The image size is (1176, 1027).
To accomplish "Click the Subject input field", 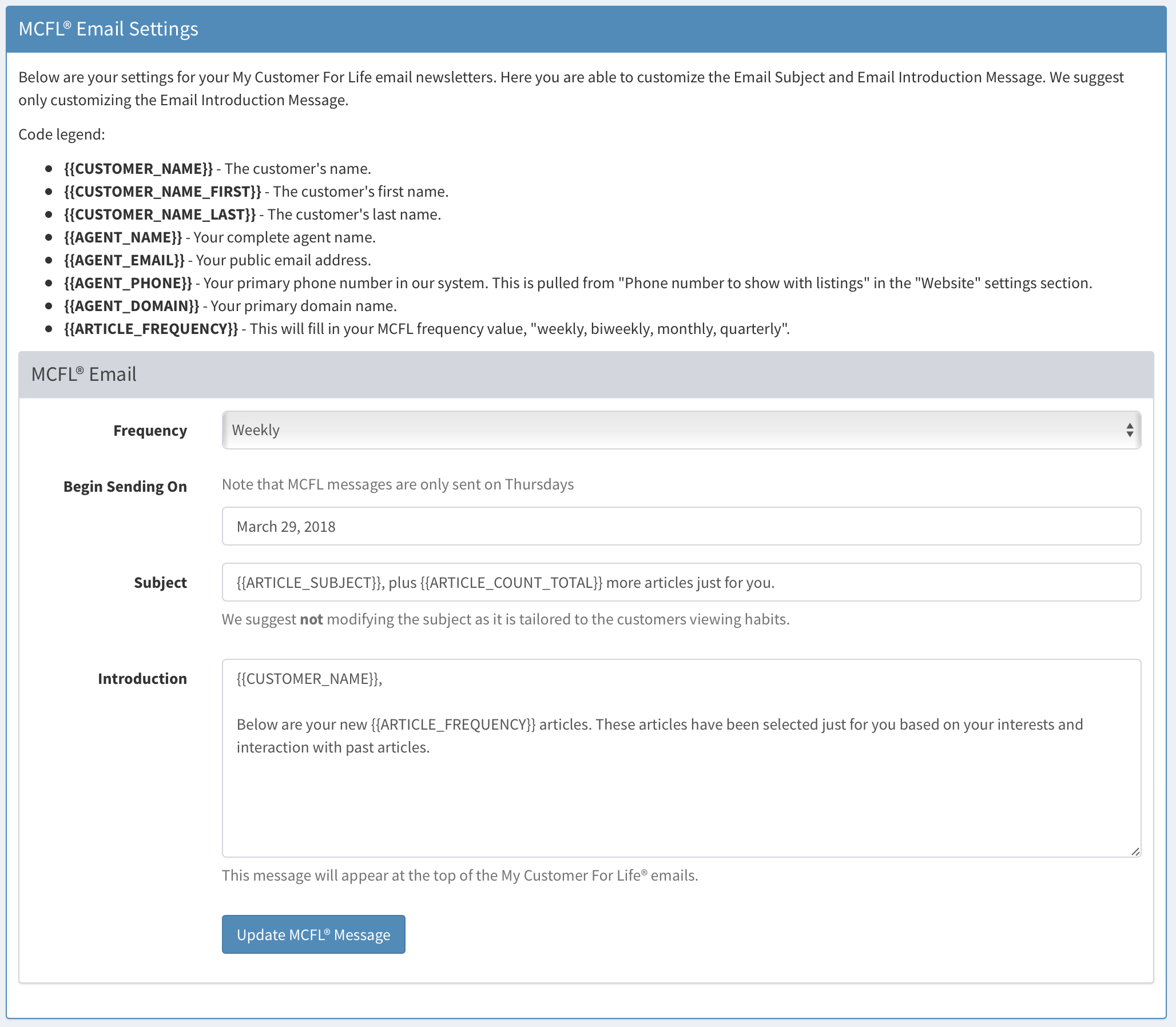I will 681,582.
